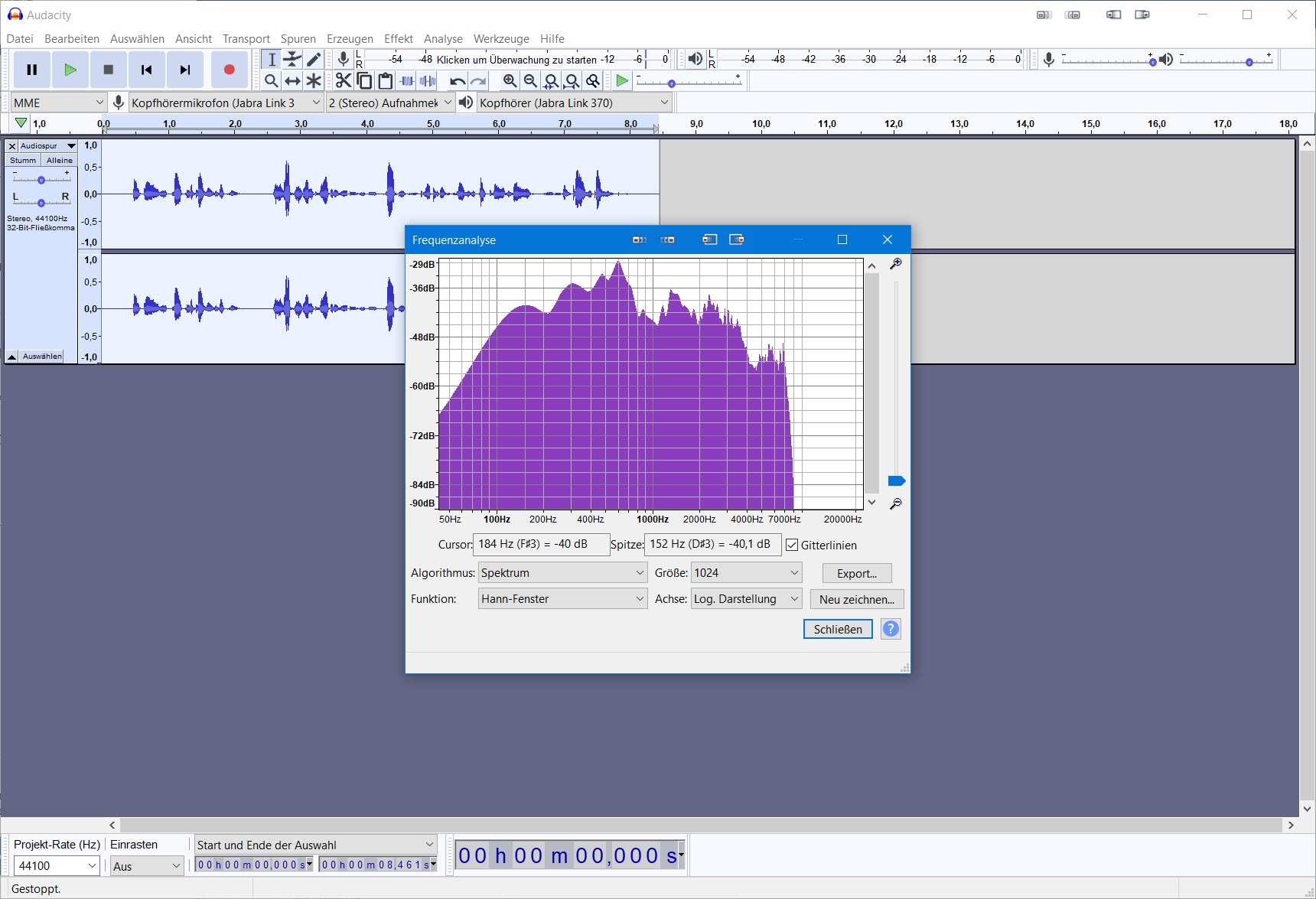Open the Algorithmus Spektrum dropdown

[562, 573]
